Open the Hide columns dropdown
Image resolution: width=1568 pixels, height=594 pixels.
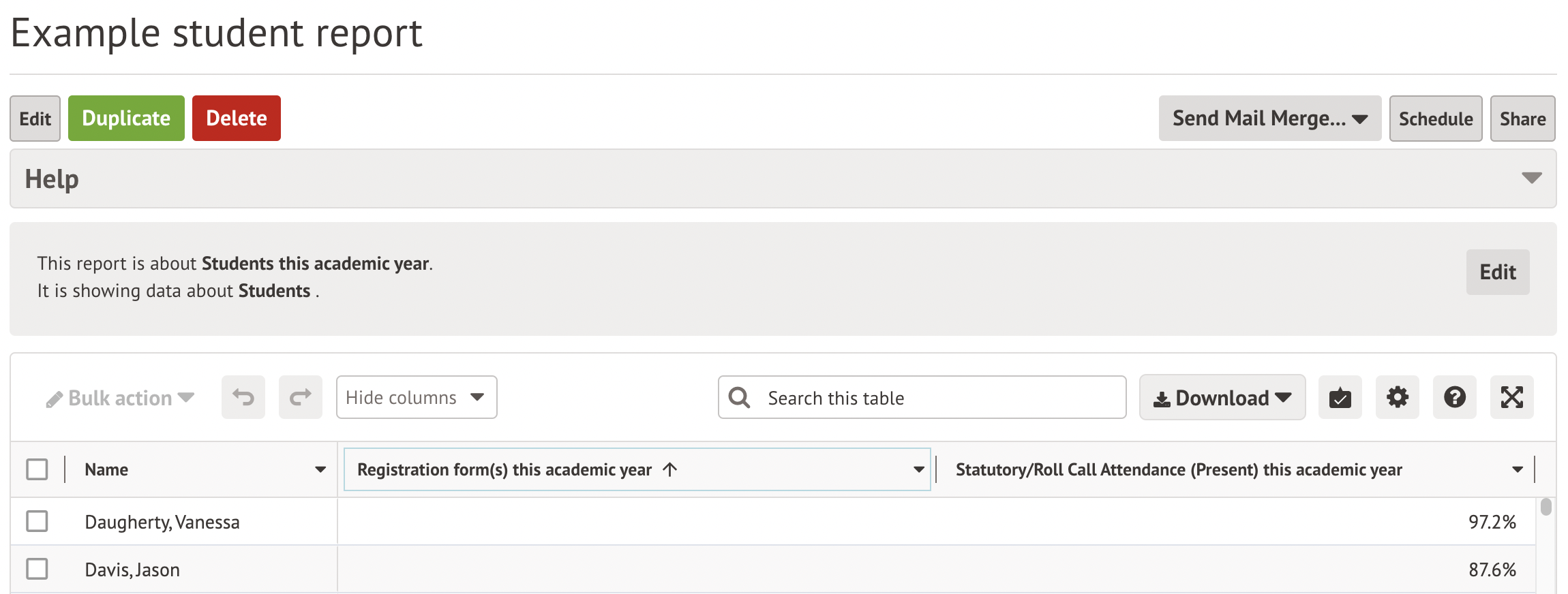coord(416,397)
